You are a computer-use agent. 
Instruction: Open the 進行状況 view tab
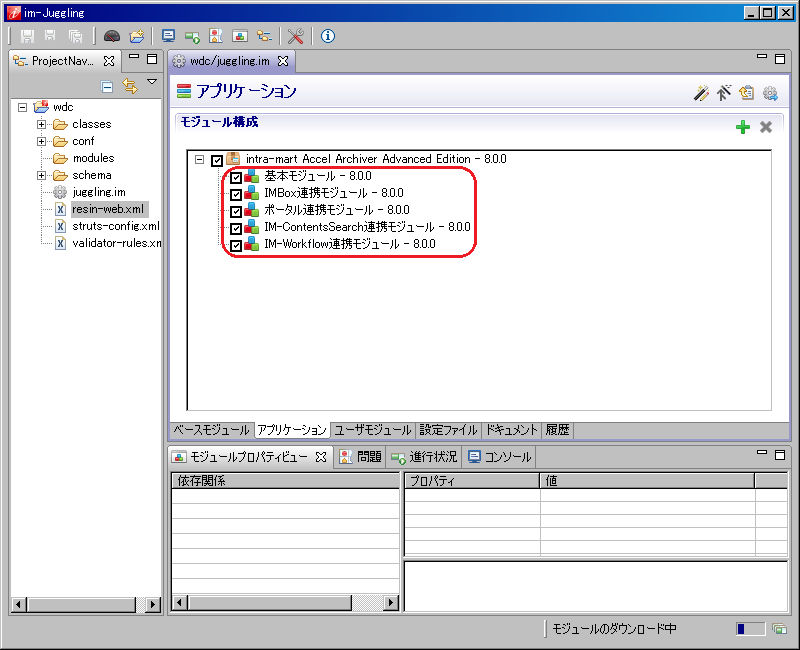[424, 457]
